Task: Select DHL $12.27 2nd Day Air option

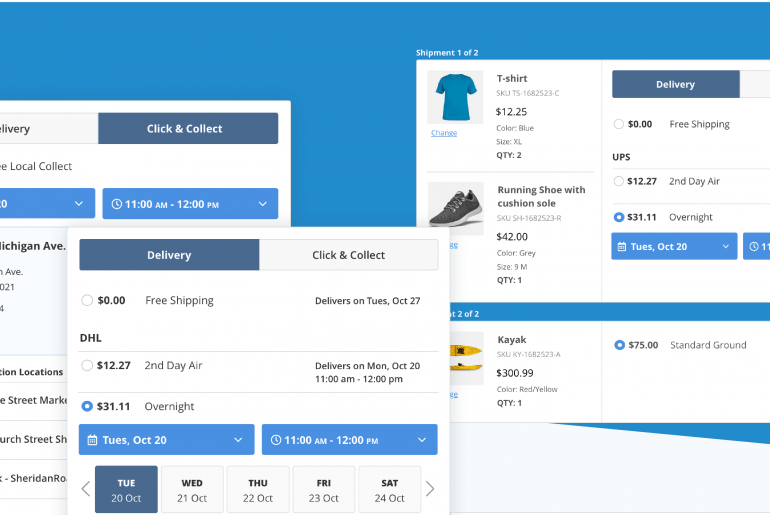Action: click(x=87, y=365)
